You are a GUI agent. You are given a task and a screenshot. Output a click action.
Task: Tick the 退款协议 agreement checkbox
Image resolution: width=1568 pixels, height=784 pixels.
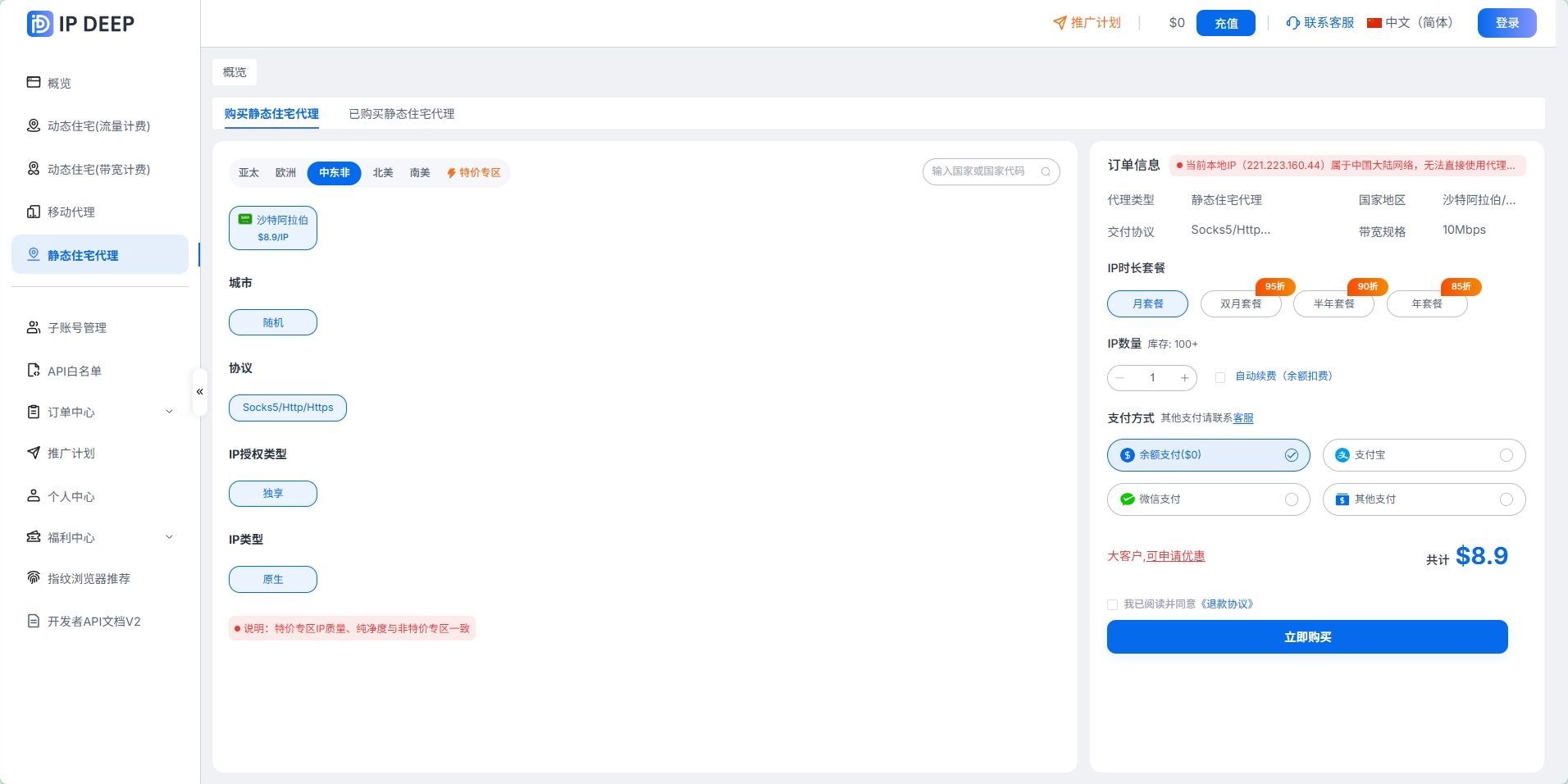coord(1112,604)
